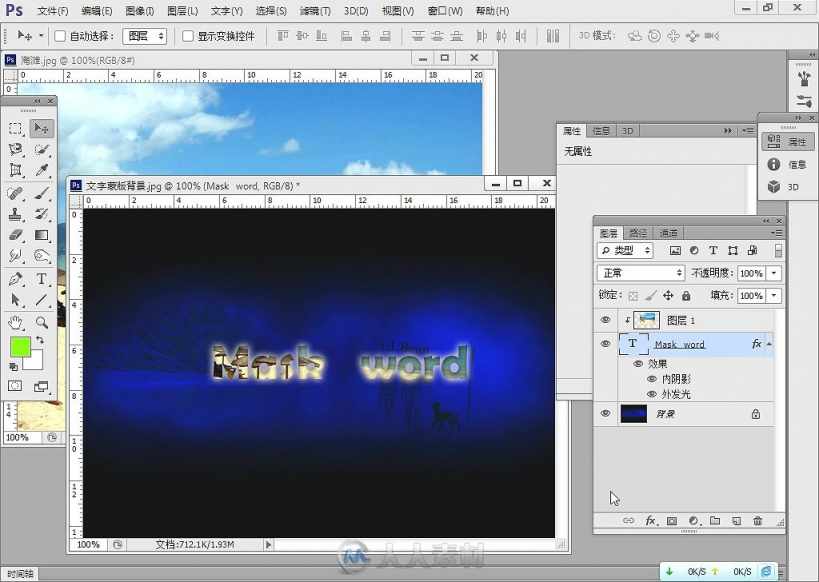Select the Eyedropper tool

[41, 170]
